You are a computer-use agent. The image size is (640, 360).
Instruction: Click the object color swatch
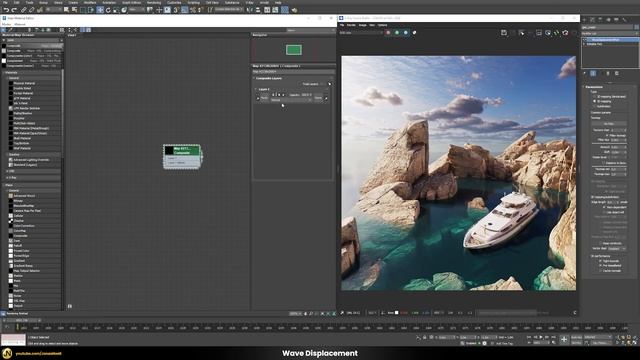pos(636,27)
